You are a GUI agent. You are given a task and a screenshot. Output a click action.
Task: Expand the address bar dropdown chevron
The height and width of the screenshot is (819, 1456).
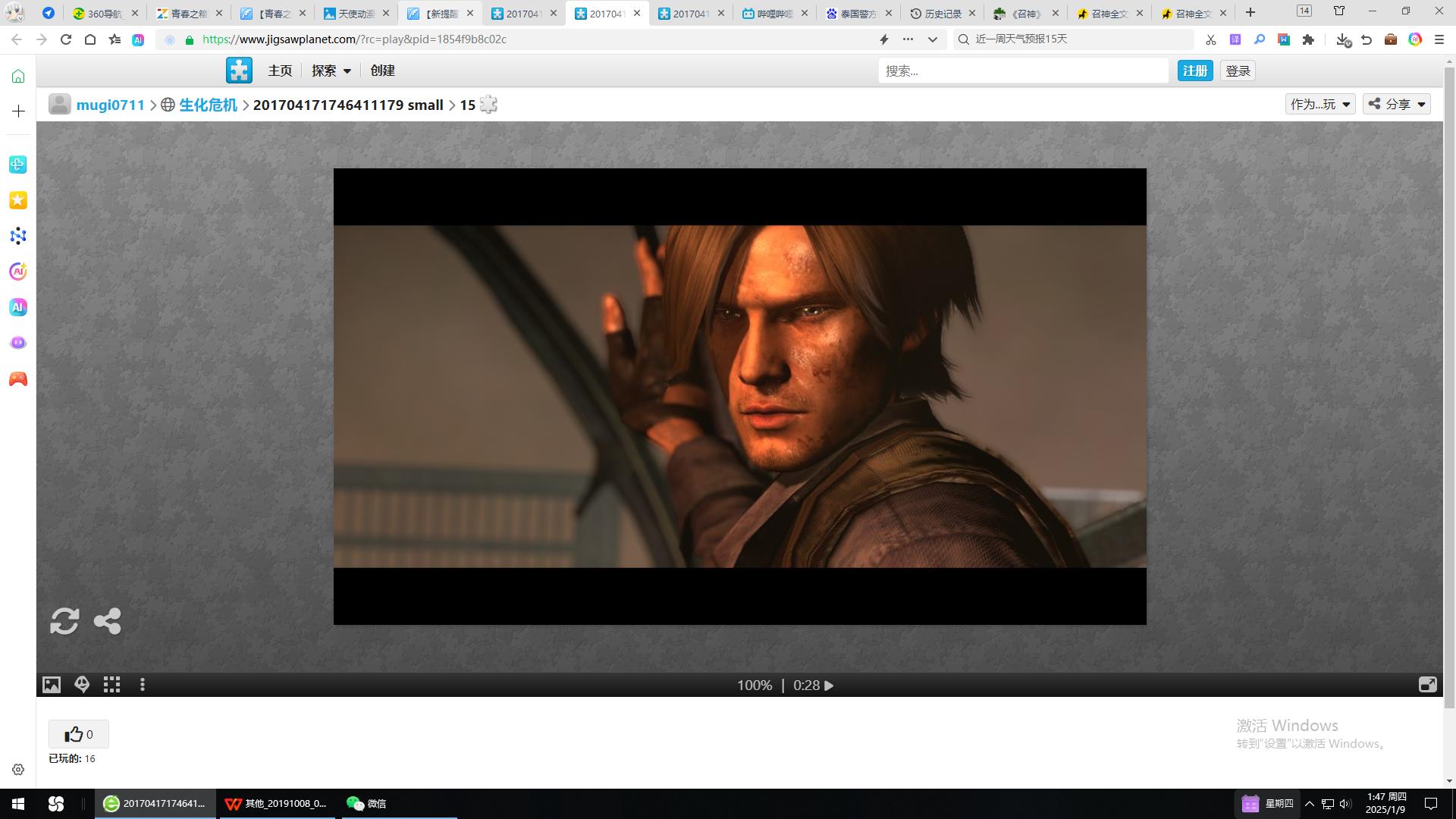pyautogui.click(x=933, y=39)
